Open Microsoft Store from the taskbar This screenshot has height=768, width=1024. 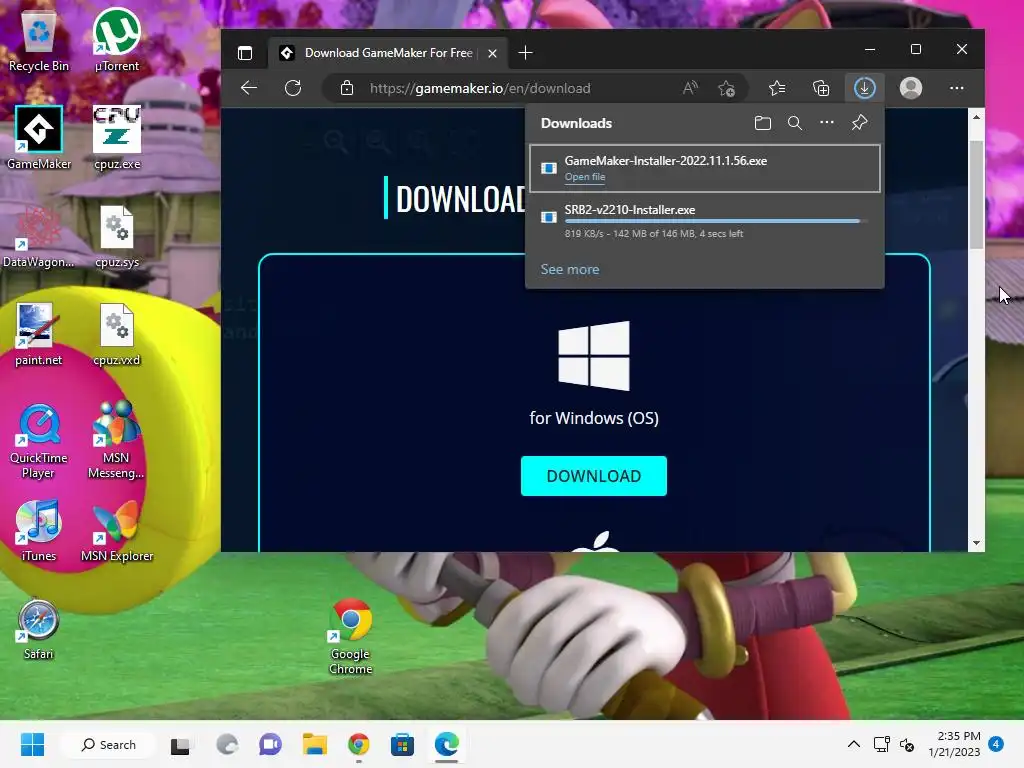[x=402, y=744]
